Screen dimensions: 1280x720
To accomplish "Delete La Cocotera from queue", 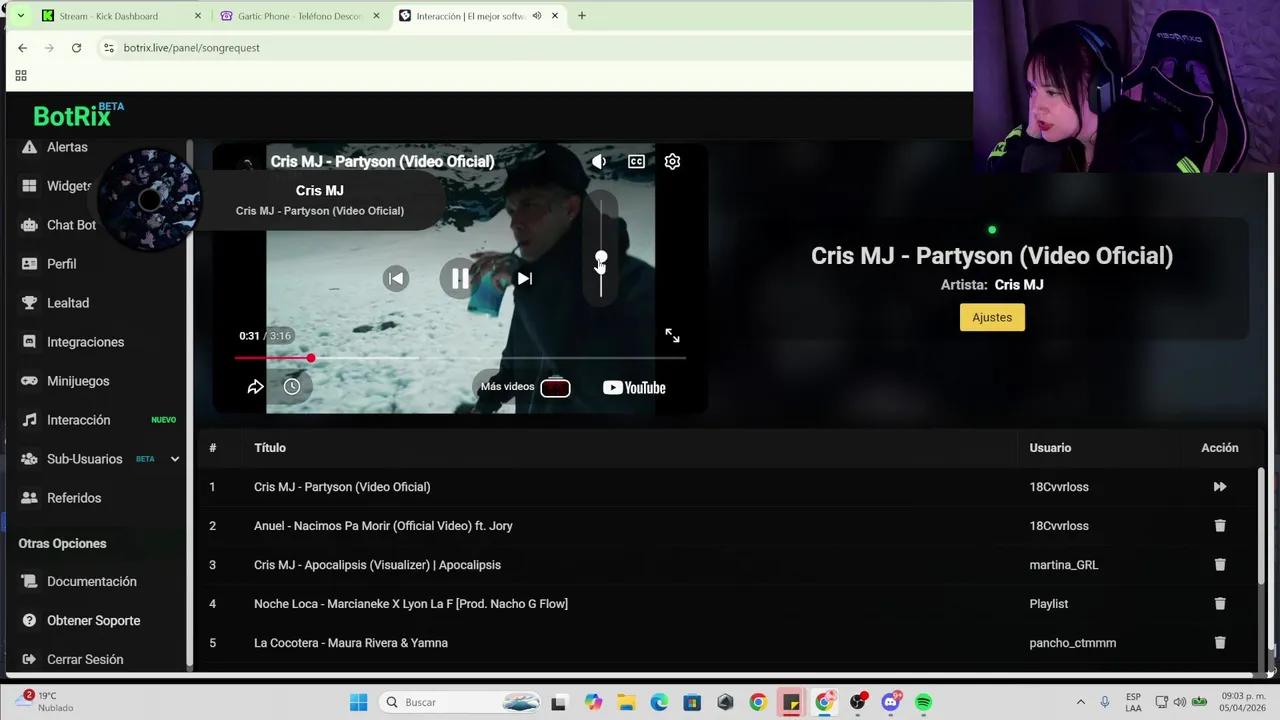I will [x=1220, y=643].
